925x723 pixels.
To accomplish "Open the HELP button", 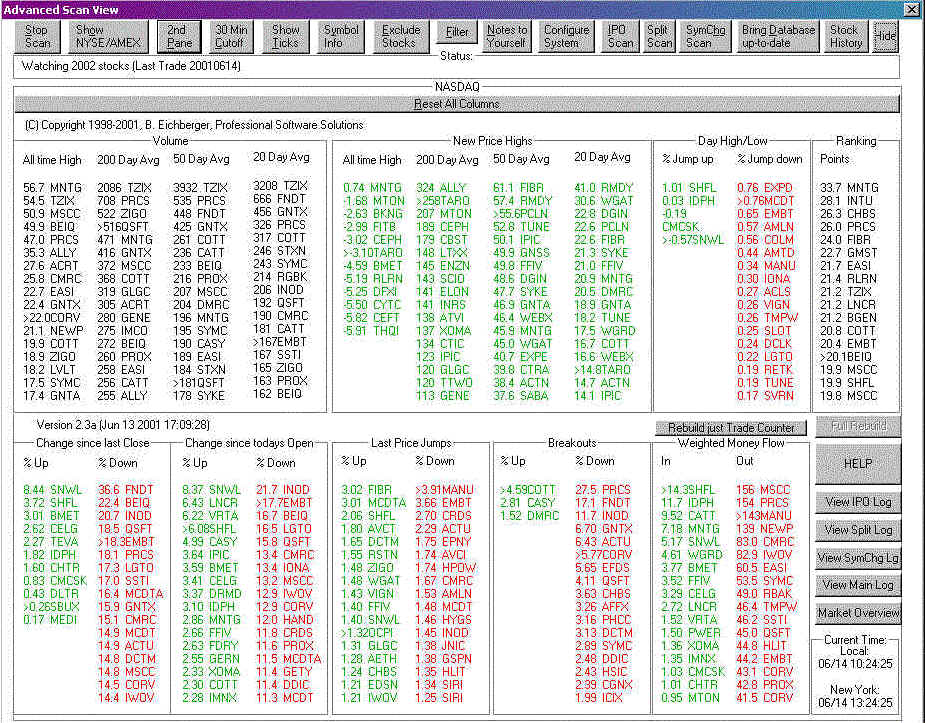I will point(858,464).
